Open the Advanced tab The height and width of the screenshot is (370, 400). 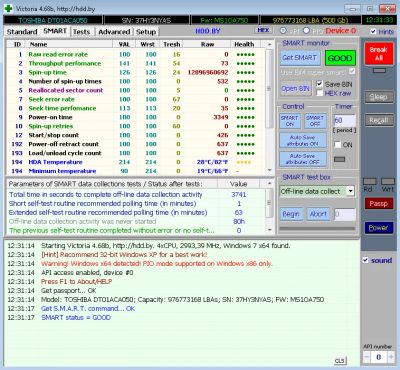coord(114,32)
